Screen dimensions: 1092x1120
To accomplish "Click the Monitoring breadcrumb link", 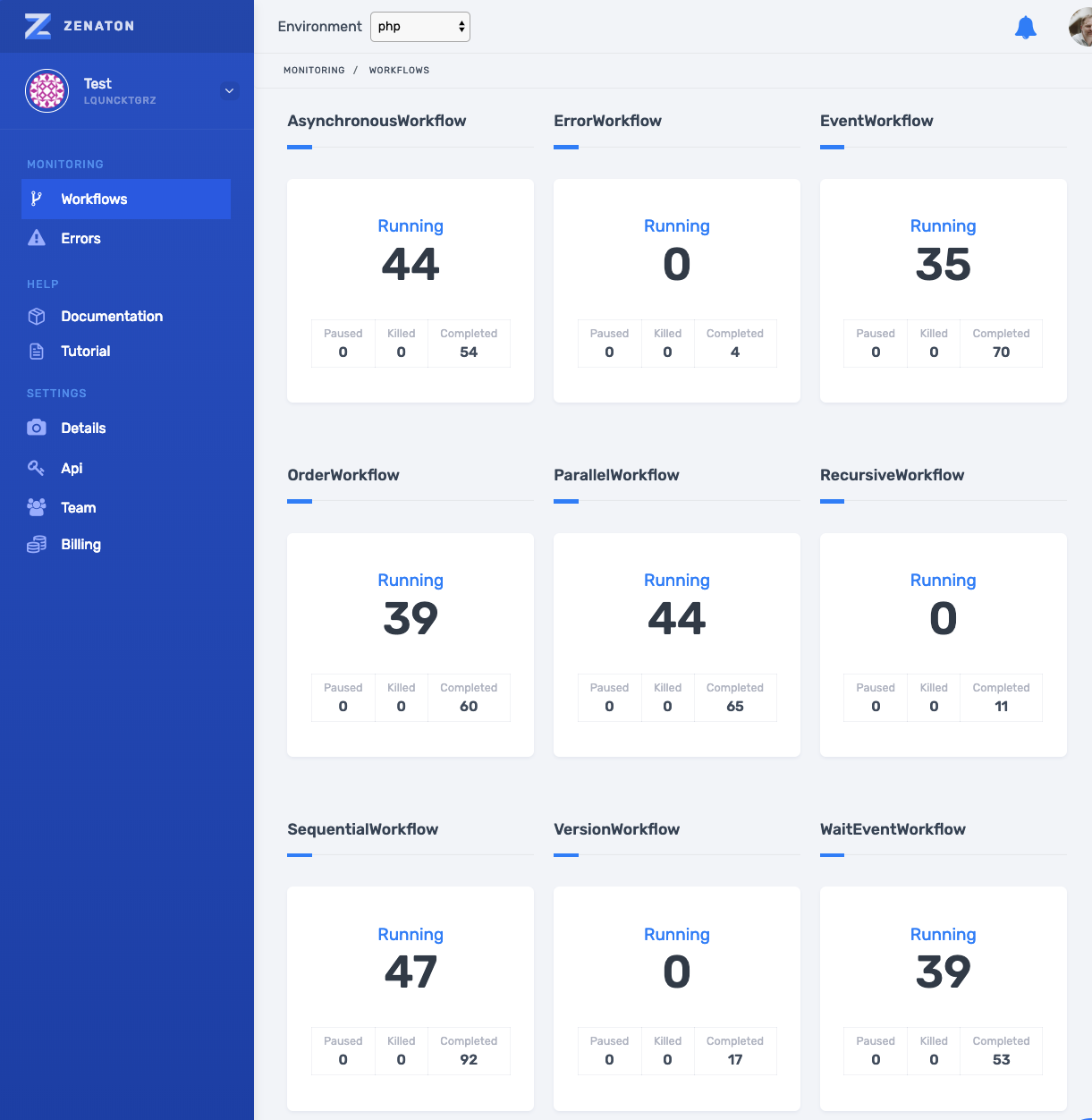I will pyautogui.click(x=314, y=70).
